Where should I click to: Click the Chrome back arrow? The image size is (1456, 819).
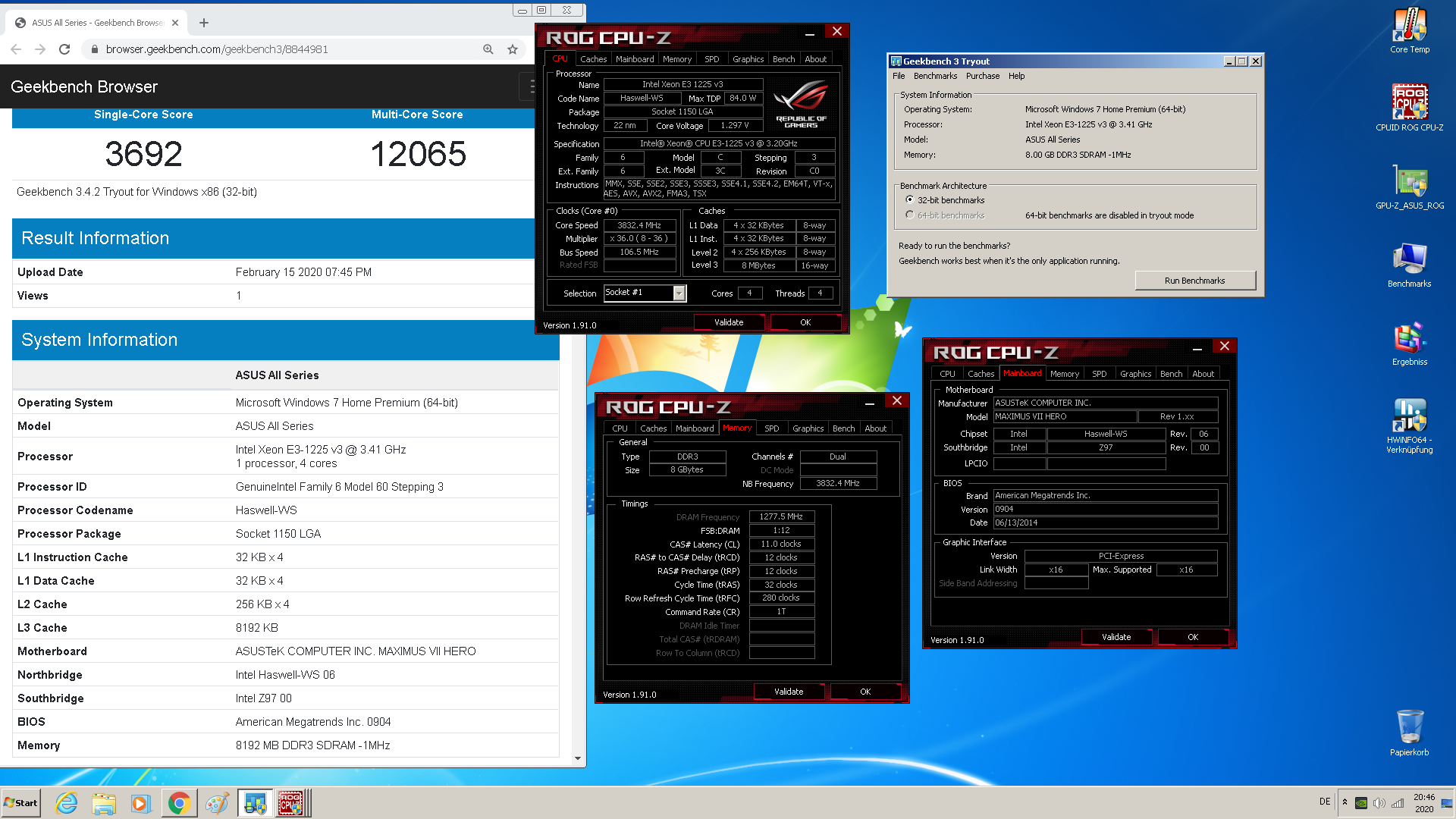pyautogui.click(x=16, y=49)
